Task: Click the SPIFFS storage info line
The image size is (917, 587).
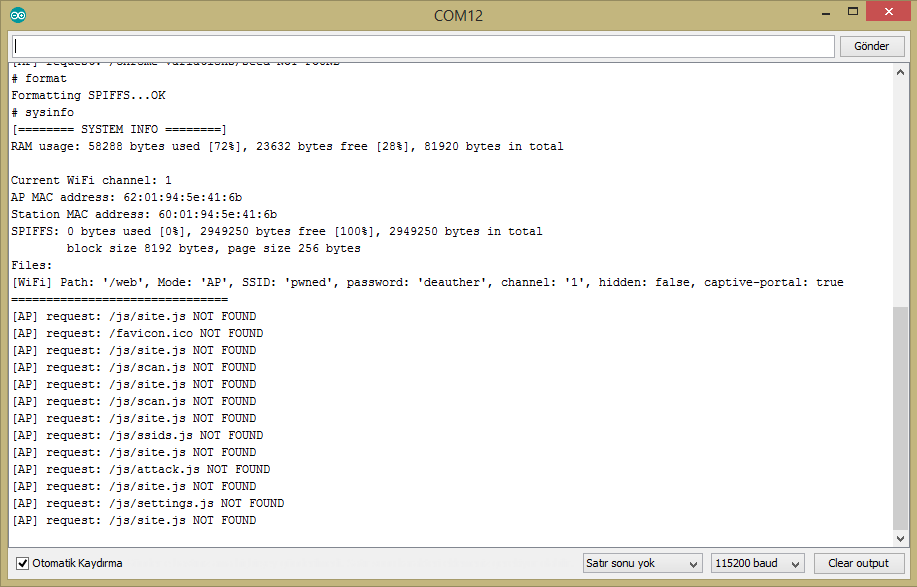Action: coord(276,231)
